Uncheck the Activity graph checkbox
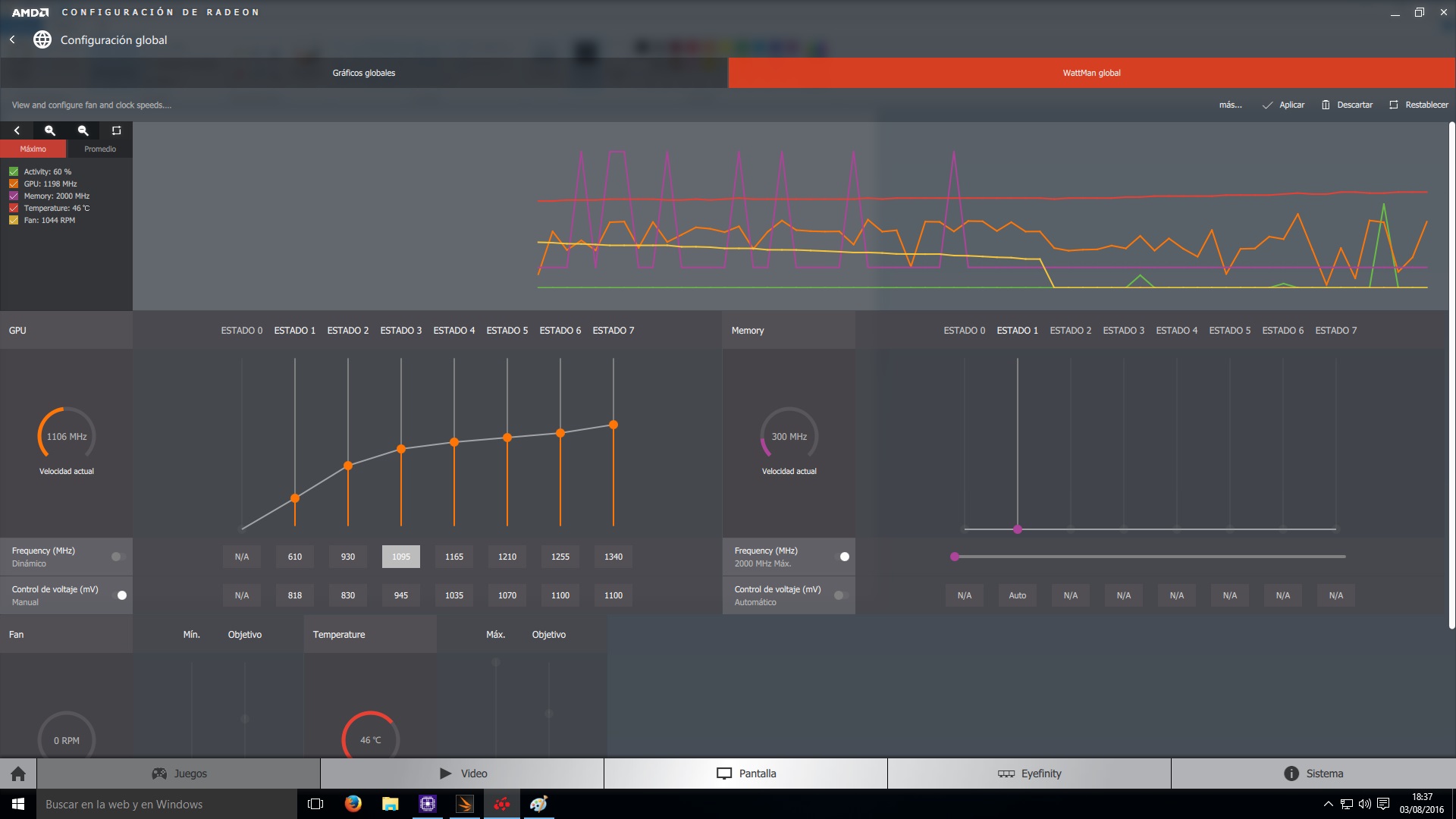The width and height of the screenshot is (1456, 819). (x=14, y=171)
